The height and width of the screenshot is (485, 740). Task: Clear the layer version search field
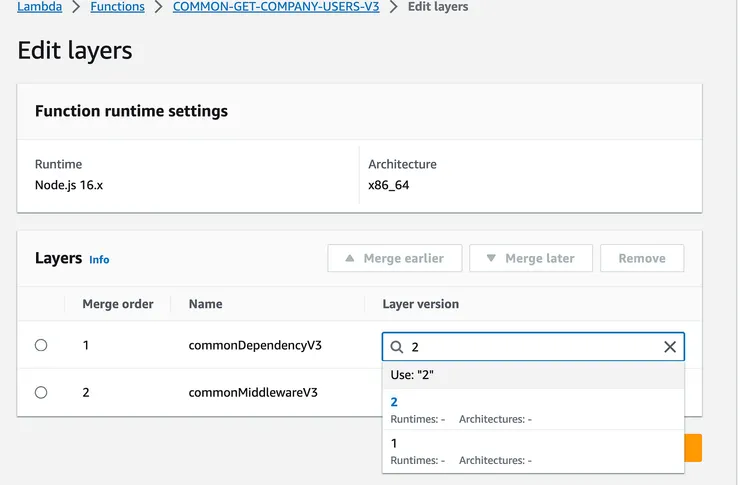(670, 347)
